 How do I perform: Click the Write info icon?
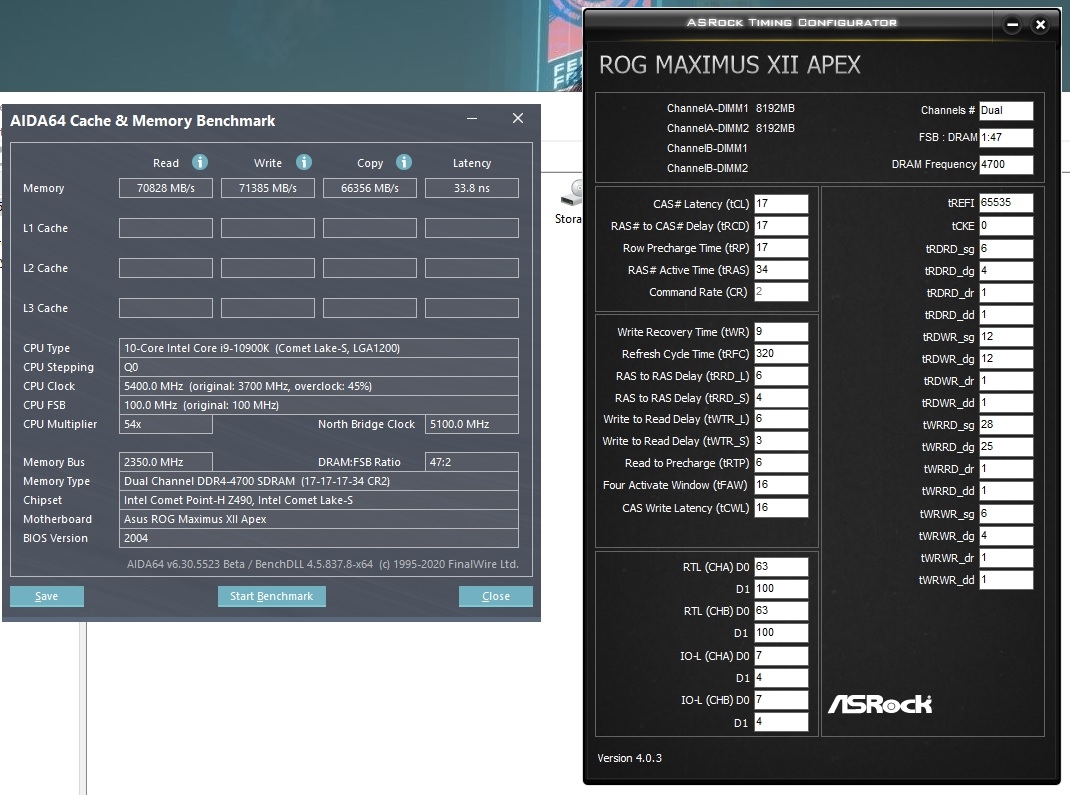304,162
